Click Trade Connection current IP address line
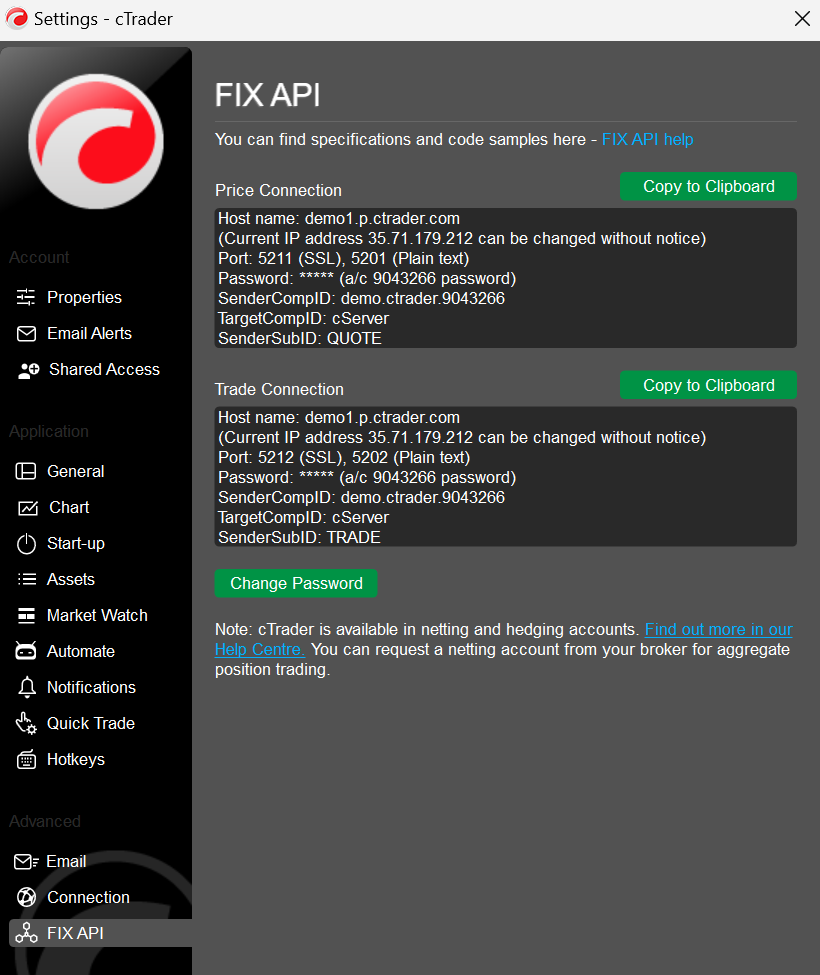The height and width of the screenshot is (975, 820). (462, 437)
